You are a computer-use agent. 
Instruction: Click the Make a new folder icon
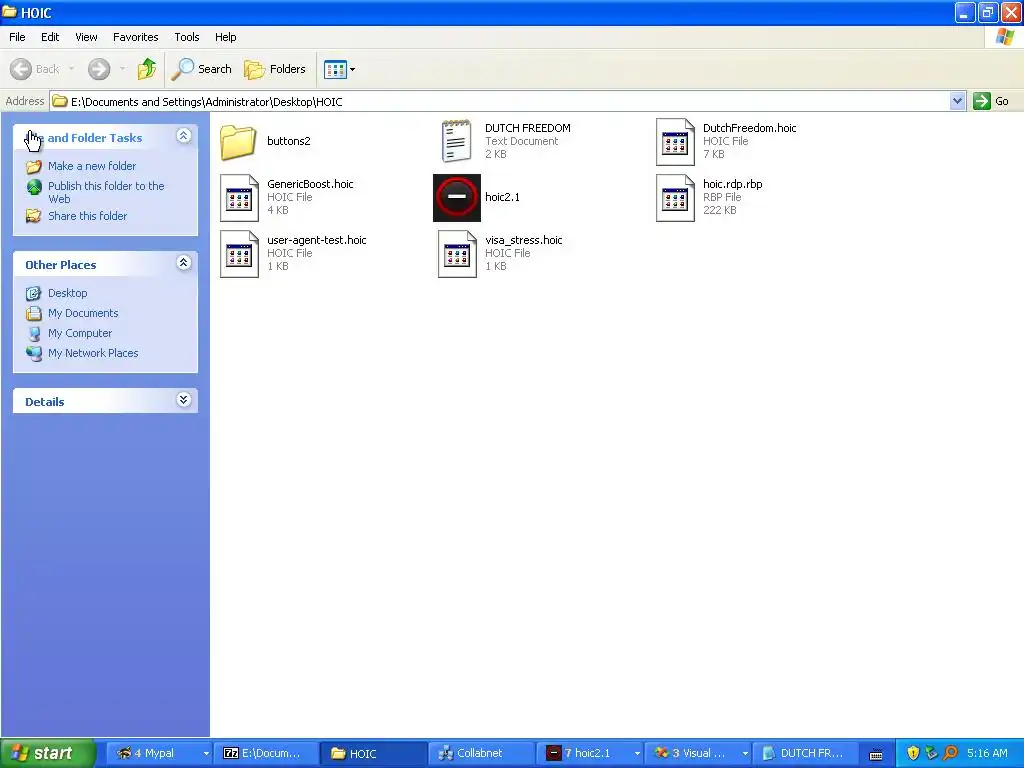tap(34, 167)
